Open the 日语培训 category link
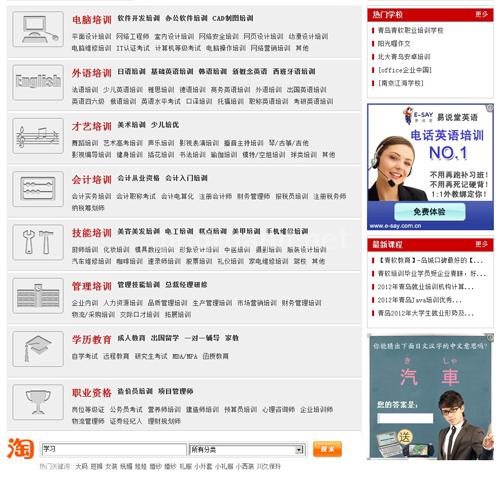 point(131,71)
